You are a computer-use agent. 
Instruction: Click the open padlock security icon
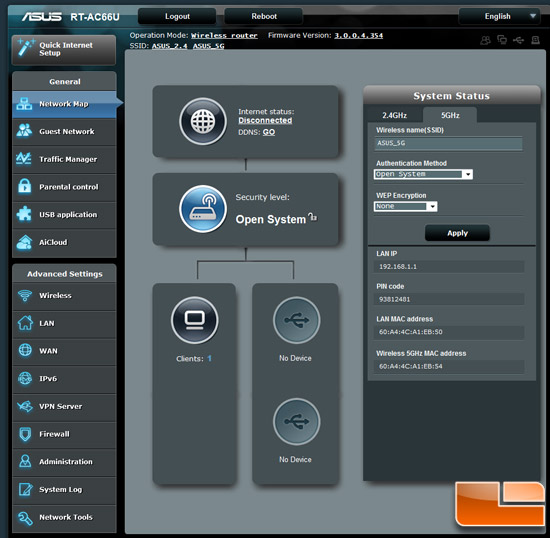click(x=312, y=217)
